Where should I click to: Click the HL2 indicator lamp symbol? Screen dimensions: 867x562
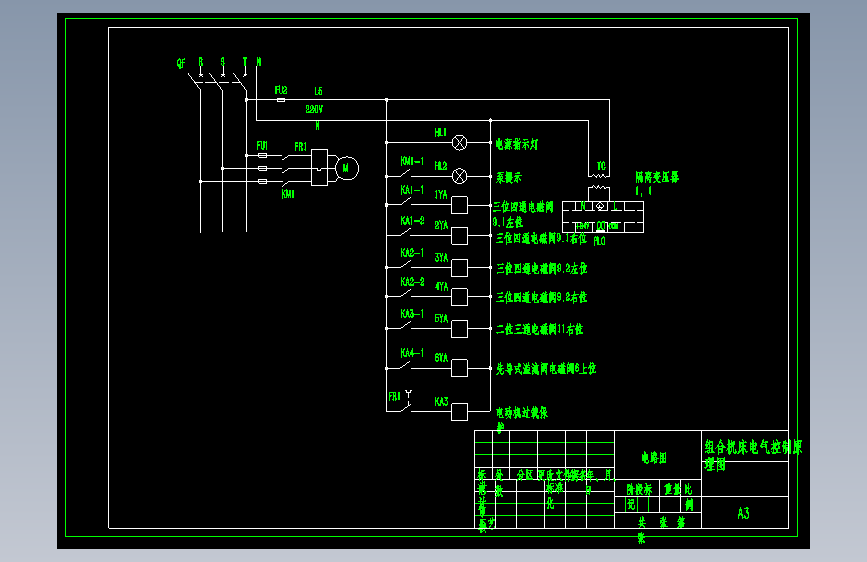coord(459,176)
